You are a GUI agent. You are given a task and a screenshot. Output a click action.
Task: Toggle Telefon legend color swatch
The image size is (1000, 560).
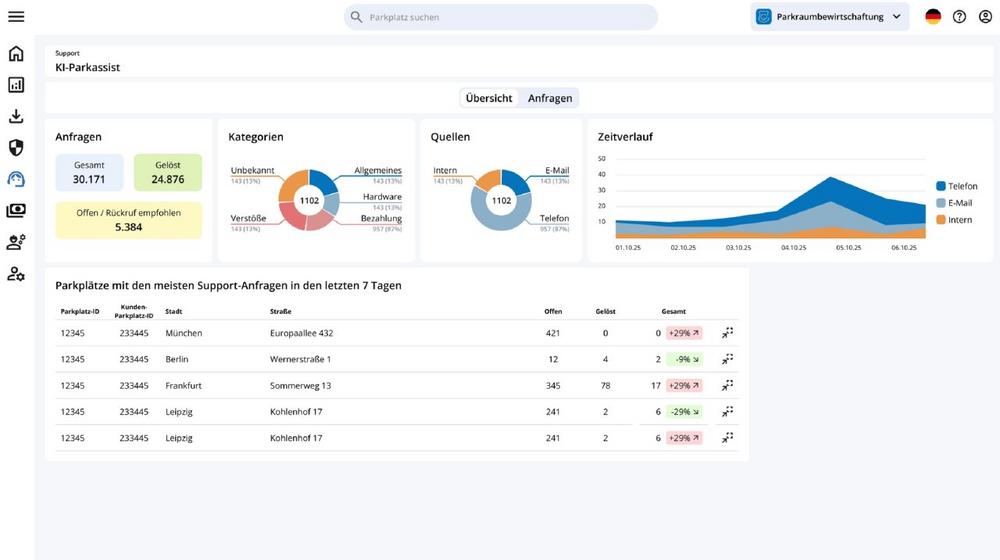[941, 186]
